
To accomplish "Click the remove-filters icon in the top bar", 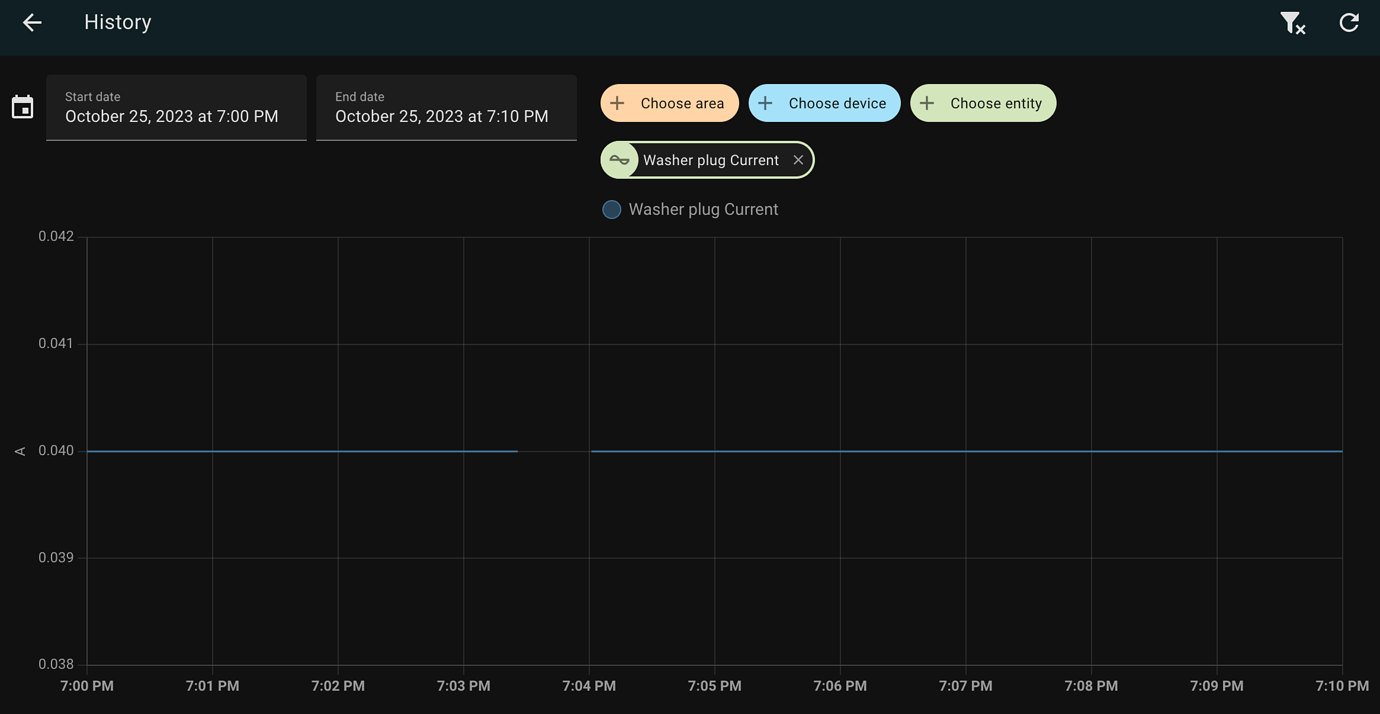I will (x=1293, y=21).
